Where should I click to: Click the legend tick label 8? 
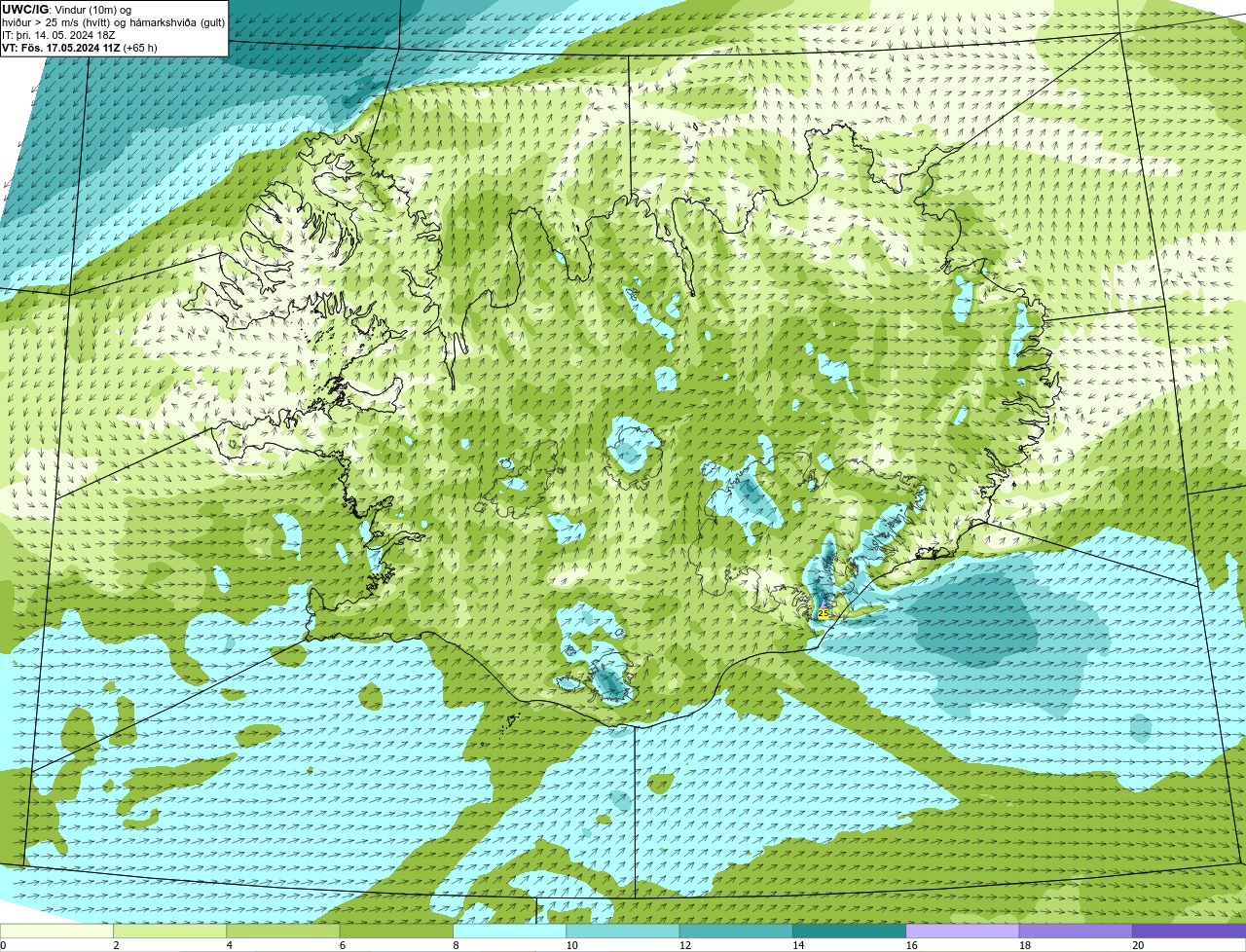tap(456, 945)
